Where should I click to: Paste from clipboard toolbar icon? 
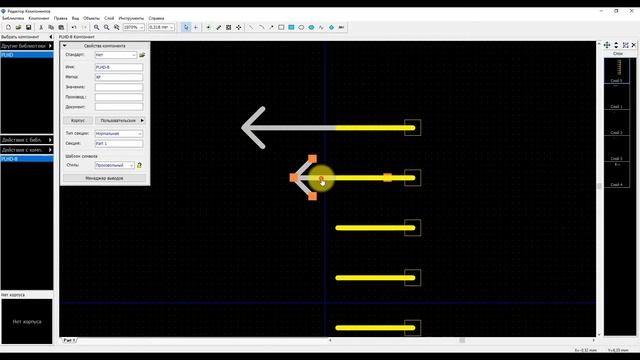61,27
